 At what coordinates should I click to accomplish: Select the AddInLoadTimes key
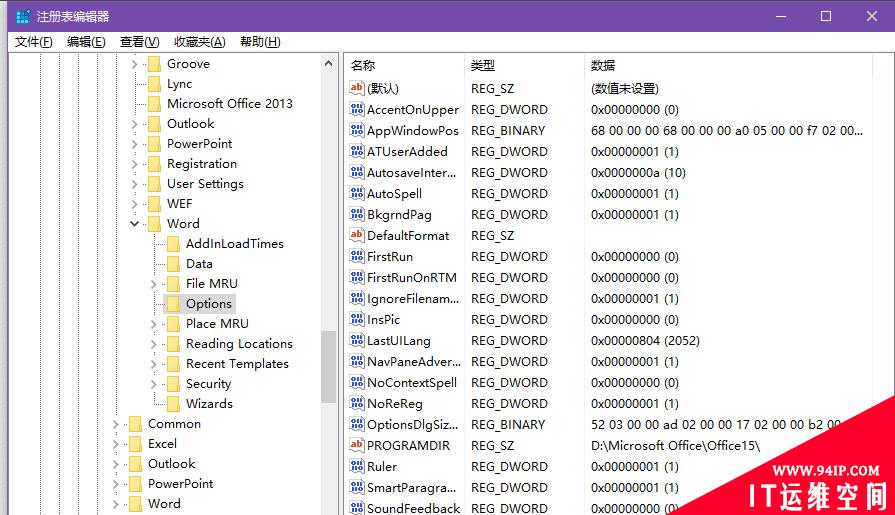235,244
